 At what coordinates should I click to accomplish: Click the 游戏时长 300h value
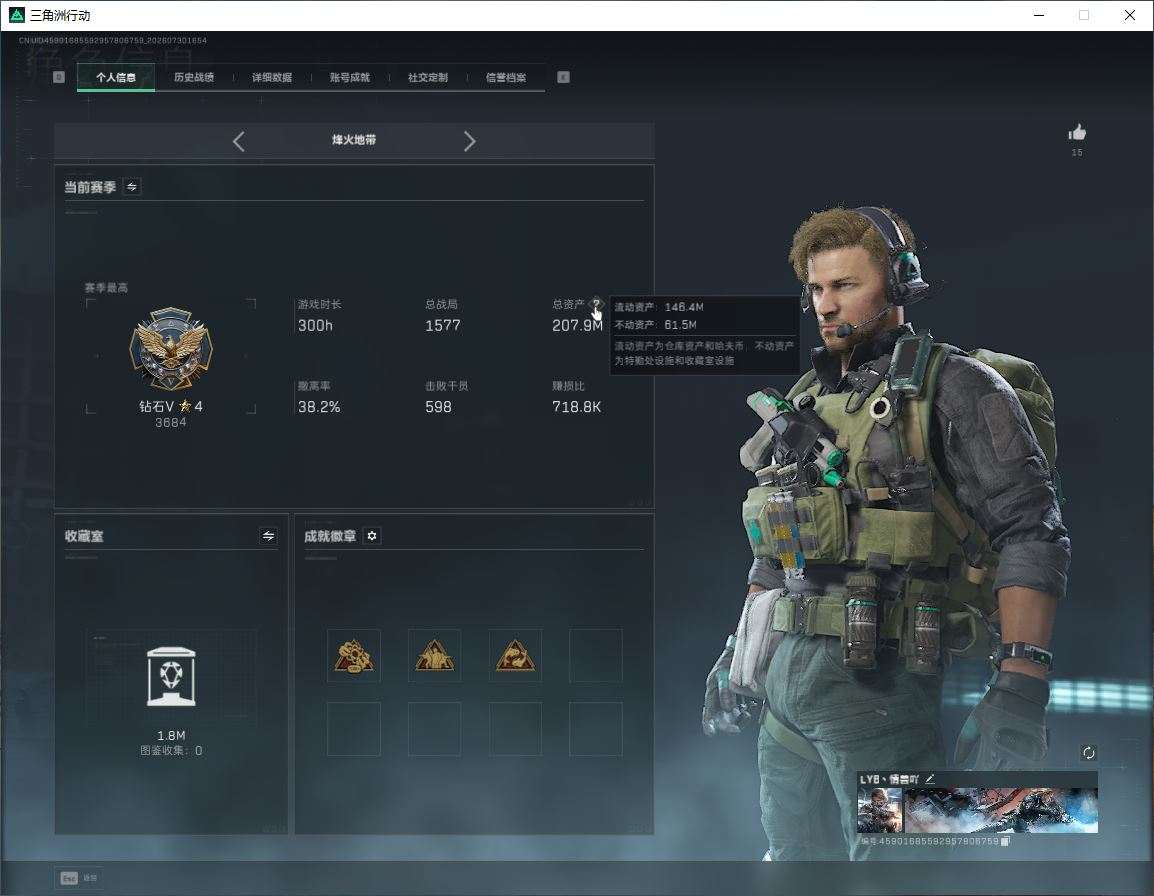[x=315, y=325]
